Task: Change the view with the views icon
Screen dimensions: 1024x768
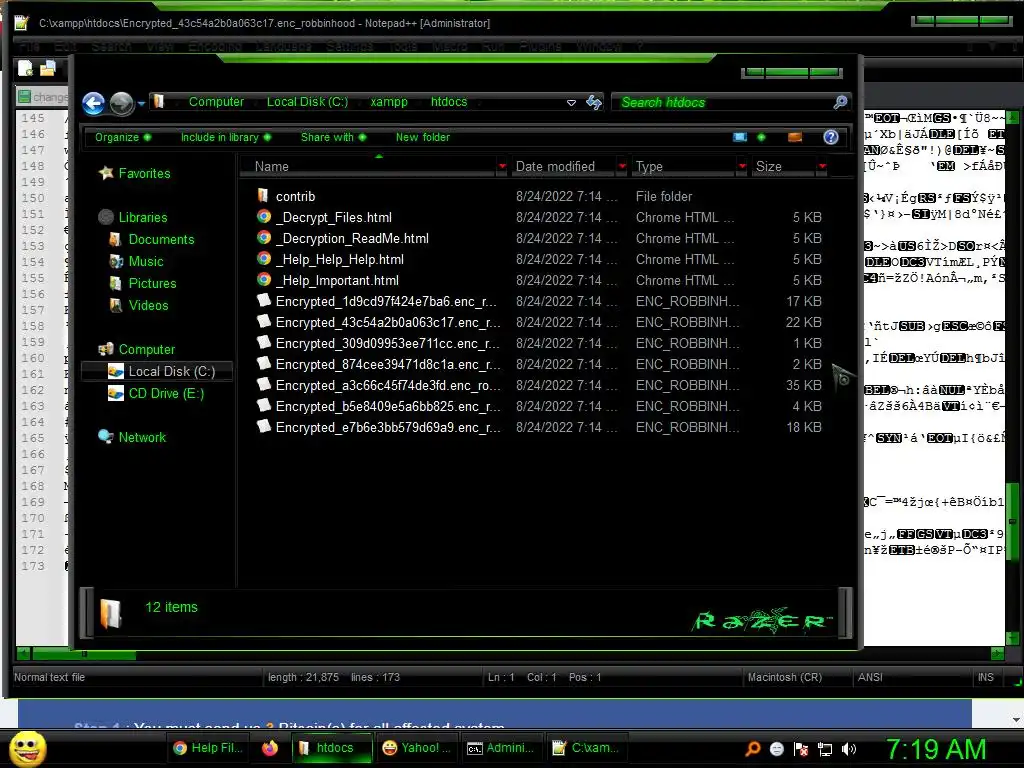Action: point(740,137)
